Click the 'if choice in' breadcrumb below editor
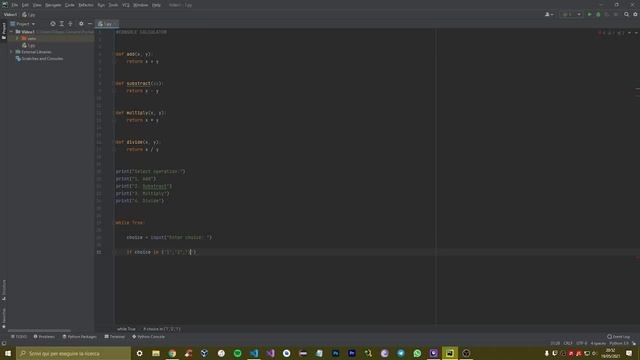This screenshot has width=640, height=360. pyautogui.click(x=162, y=329)
